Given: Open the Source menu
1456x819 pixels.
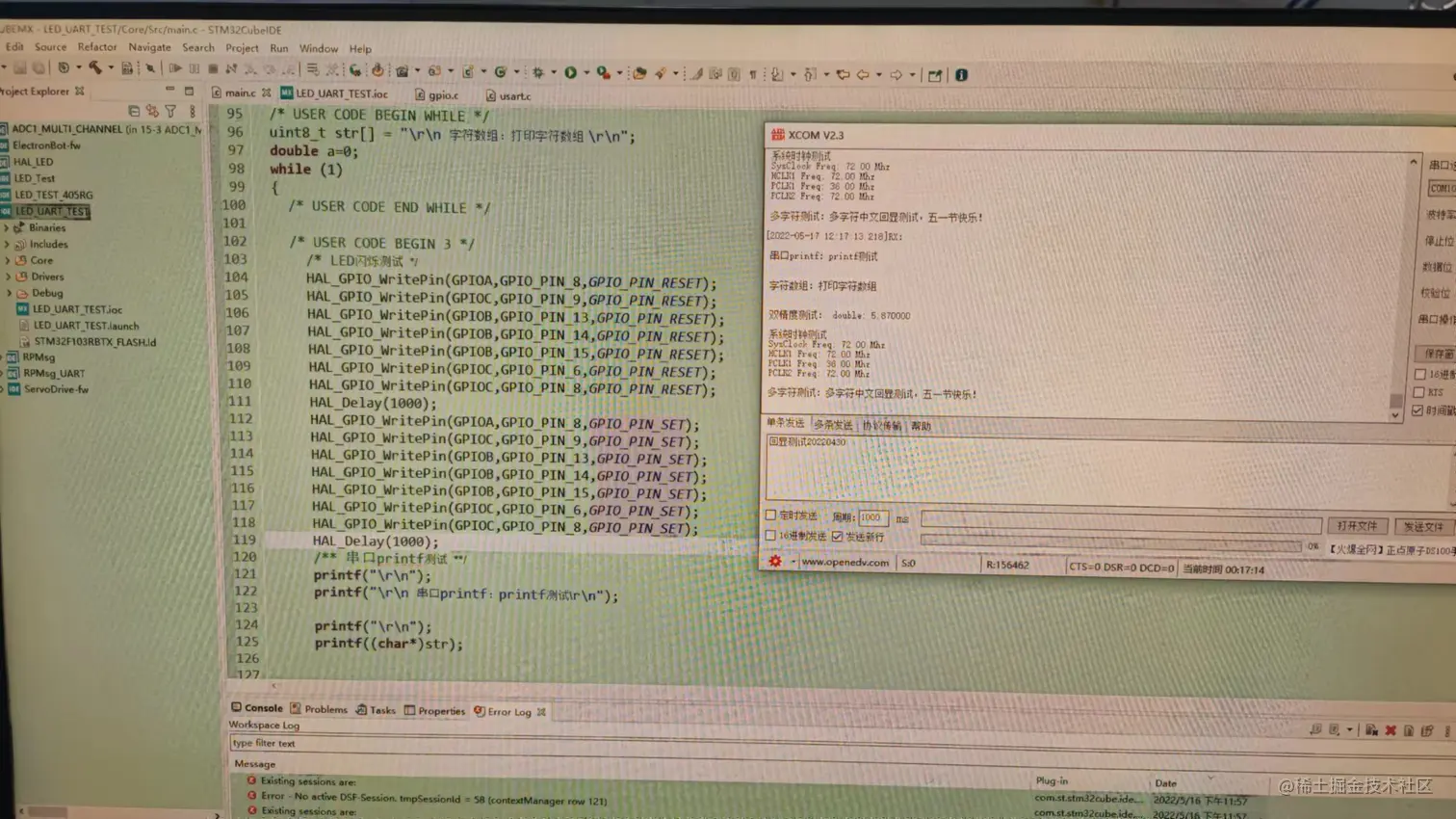Looking at the screenshot, I should [51, 46].
